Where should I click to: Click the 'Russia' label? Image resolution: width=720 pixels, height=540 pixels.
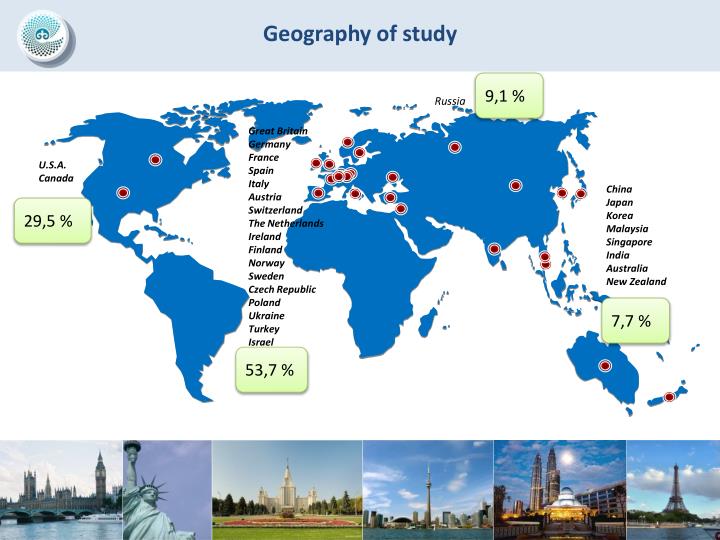click(450, 101)
